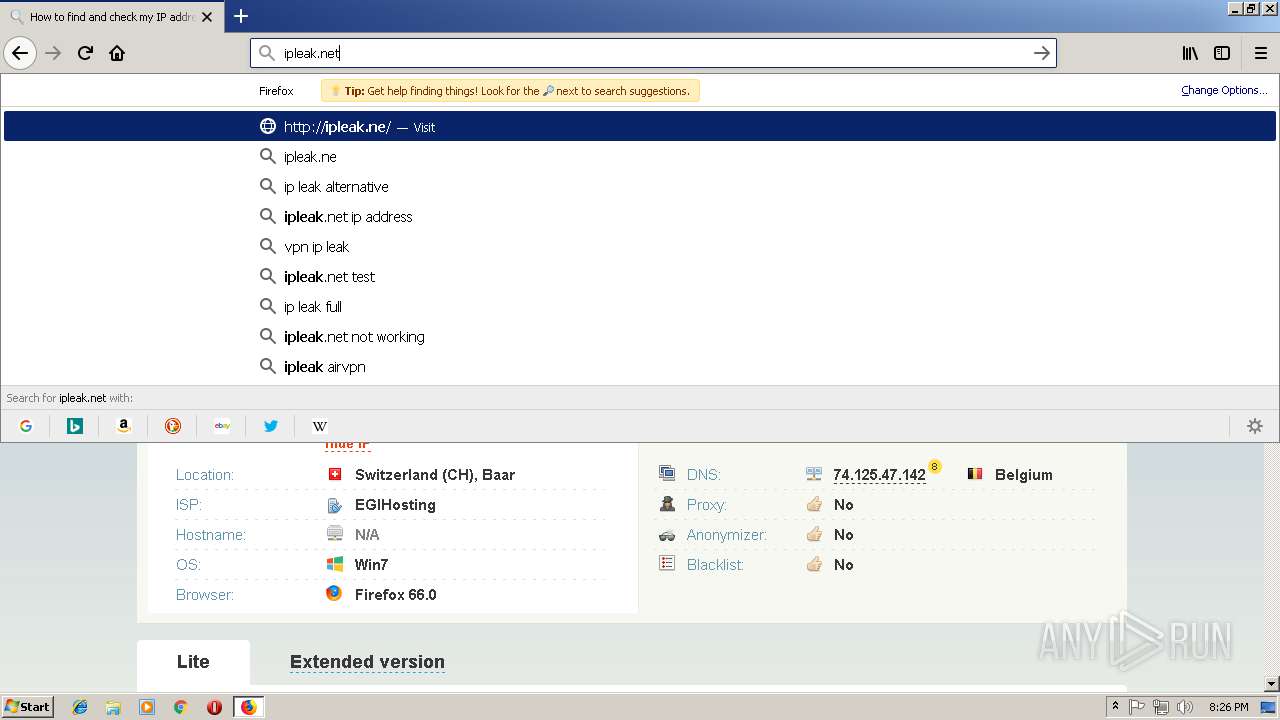Click the 'EGIHosting' ISP value
Image resolution: width=1280 pixels, height=720 pixels.
coord(395,505)
